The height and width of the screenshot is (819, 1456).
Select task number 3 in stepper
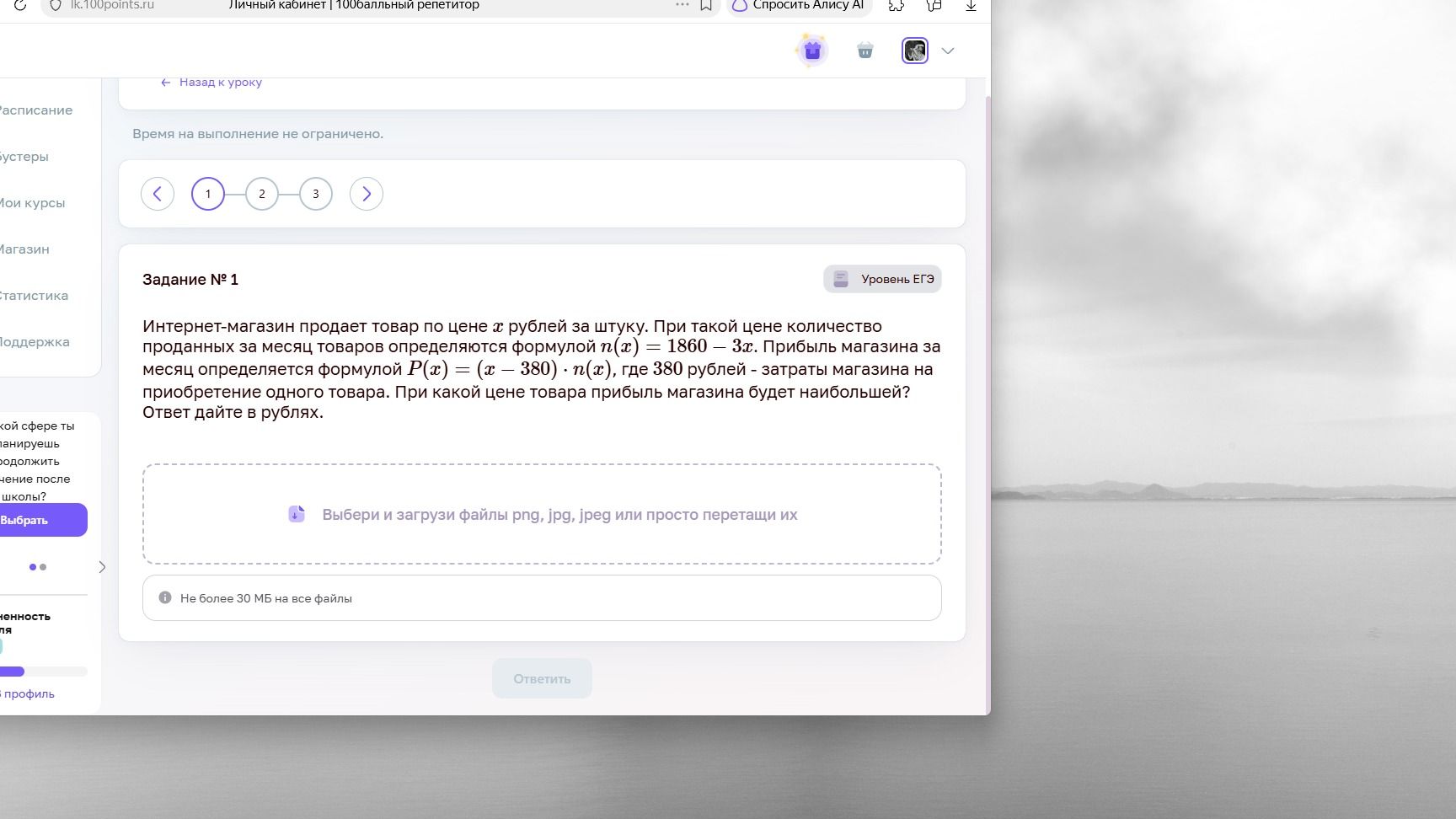point(316,194)
